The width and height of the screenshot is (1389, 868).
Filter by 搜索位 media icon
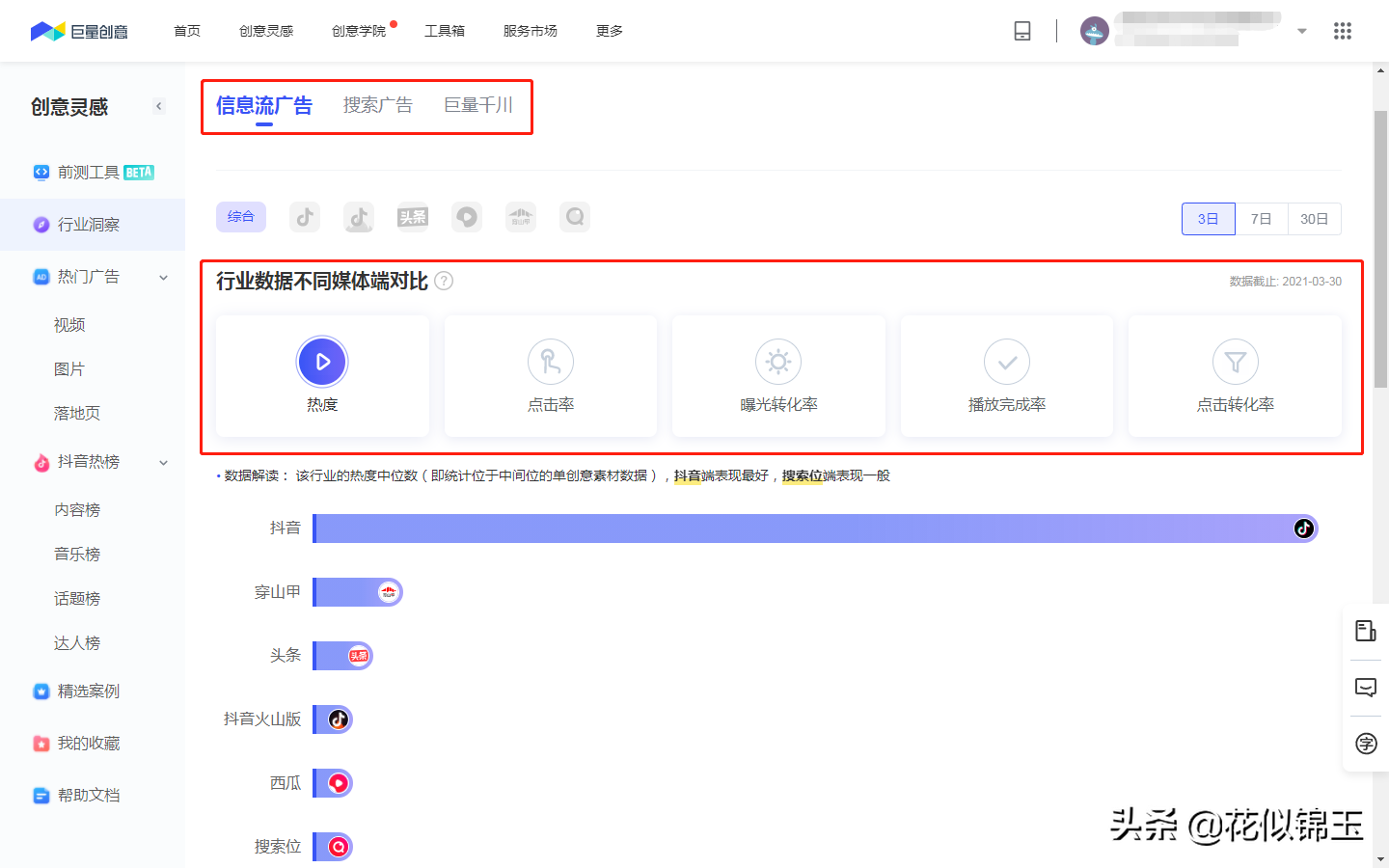575,217
